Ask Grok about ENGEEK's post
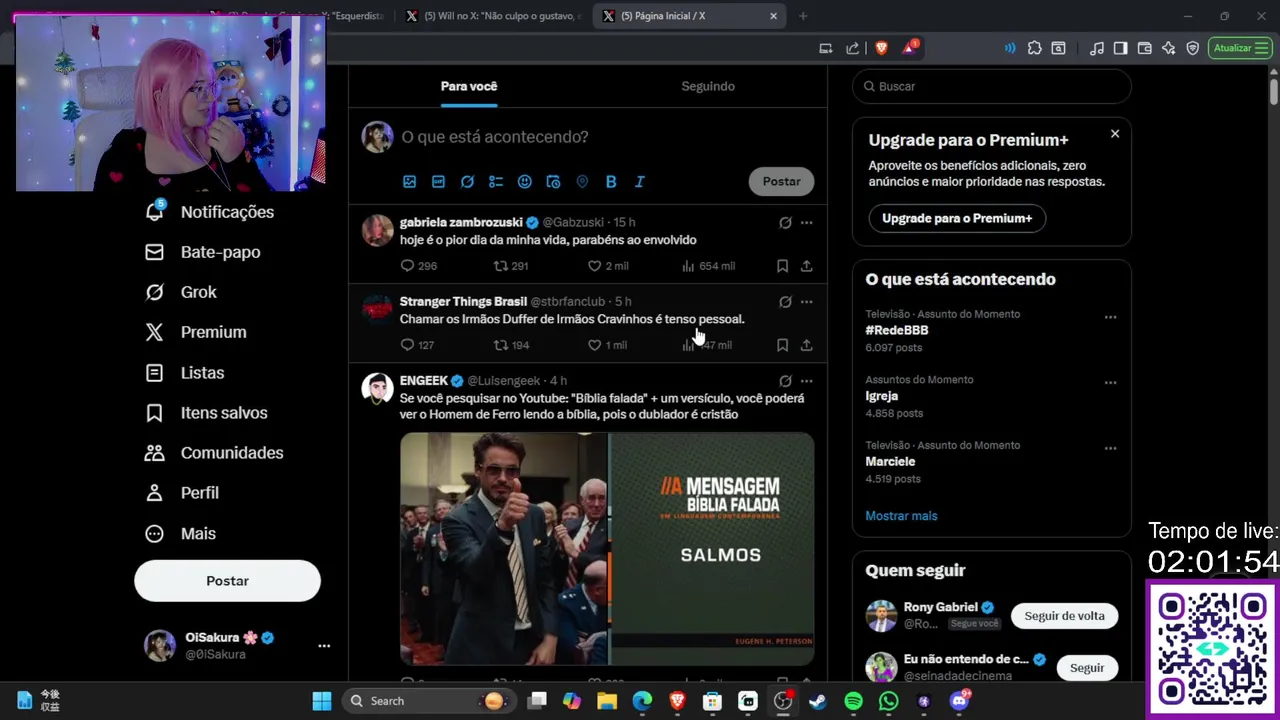Viewport: 1280px width, 720px height. (785, 381)
